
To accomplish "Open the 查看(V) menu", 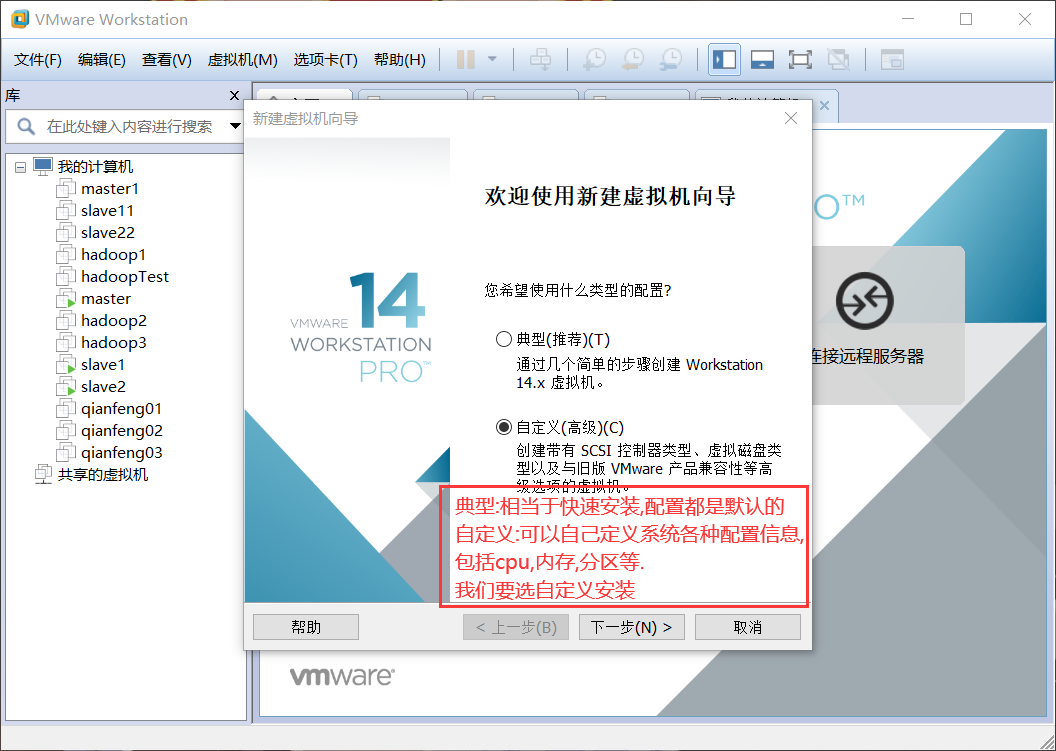I will click(166, 59).
